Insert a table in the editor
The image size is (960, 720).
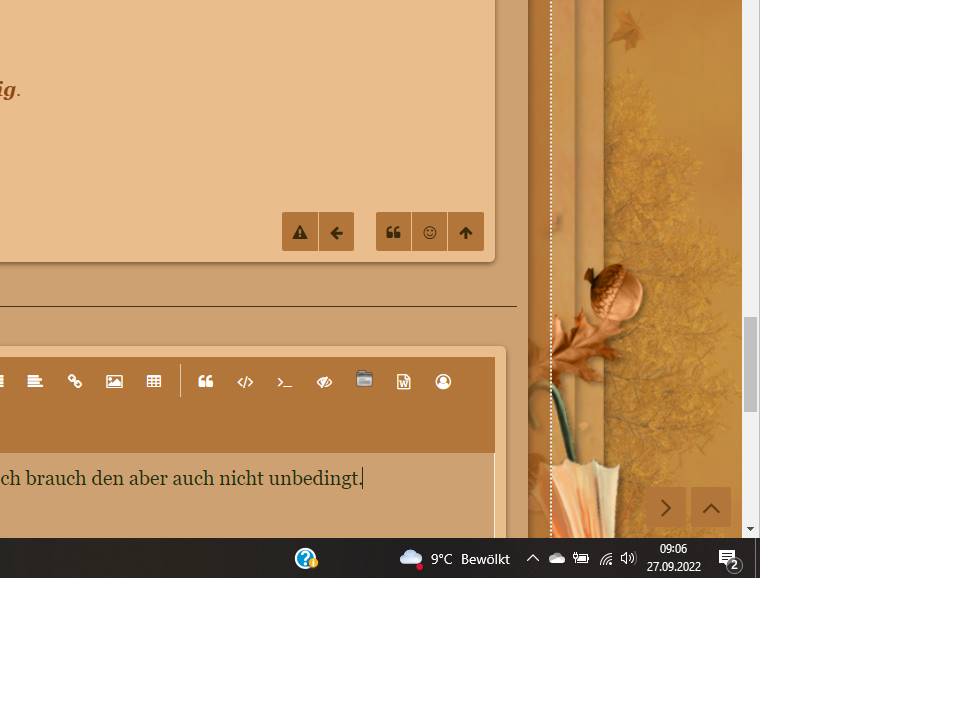click(154, 381)
